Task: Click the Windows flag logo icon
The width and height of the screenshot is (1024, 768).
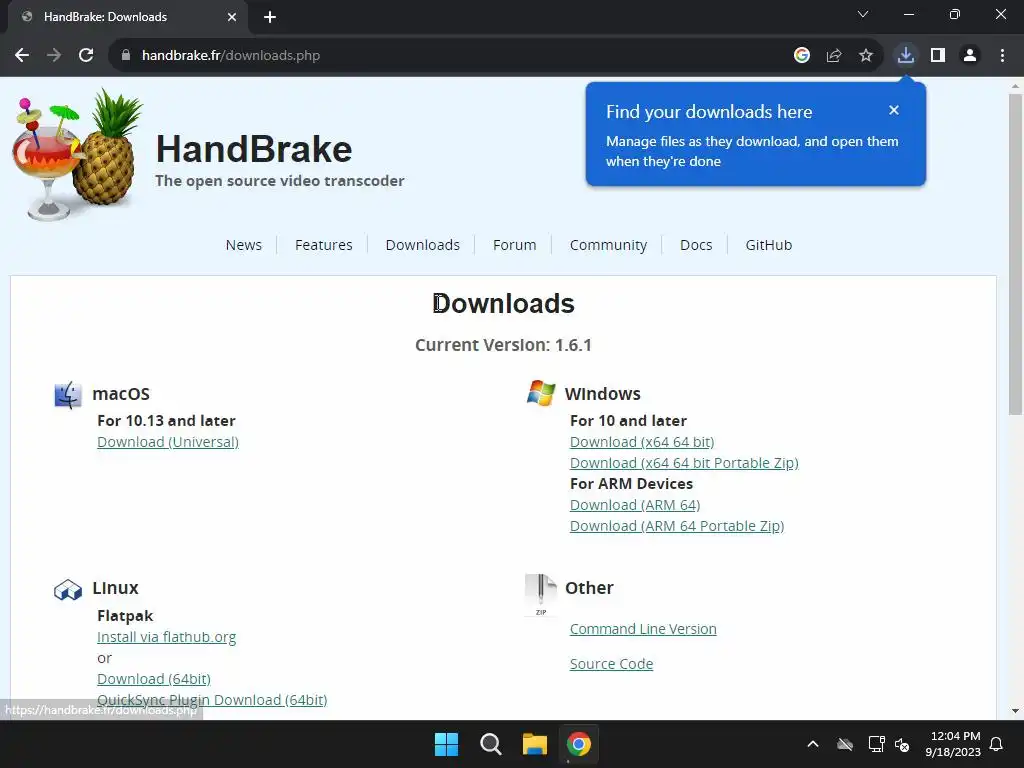Action: click(541, 393)
